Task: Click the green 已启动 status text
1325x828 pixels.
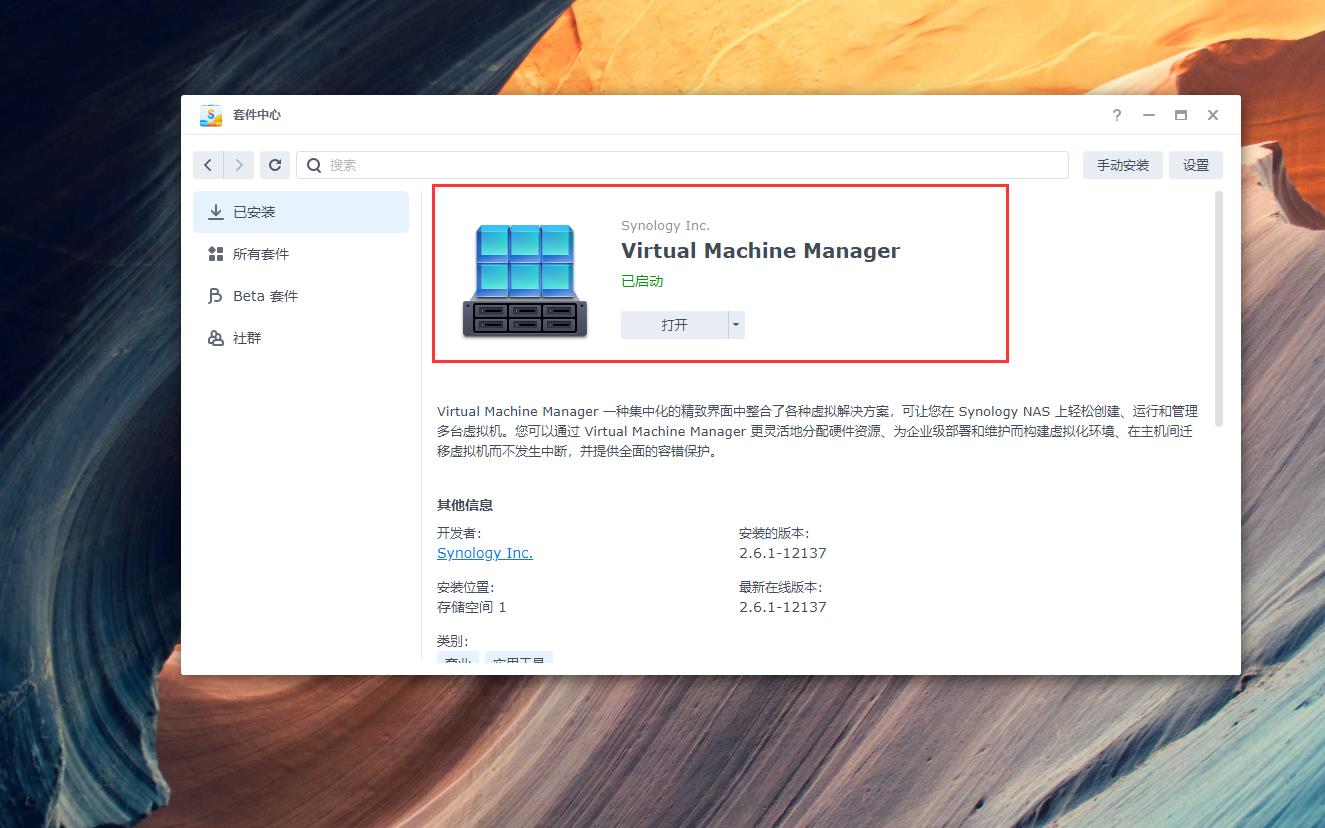Action: (x=642, y=281)
